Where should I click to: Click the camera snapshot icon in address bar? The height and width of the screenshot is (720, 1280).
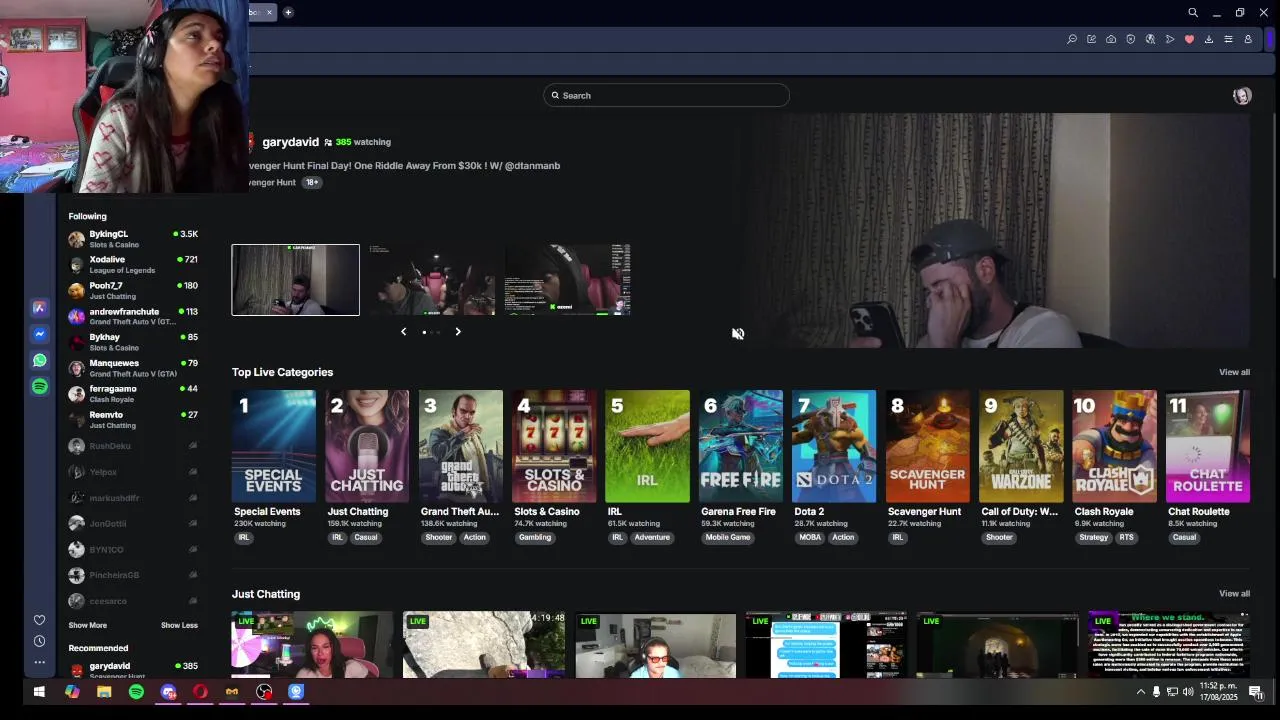(1111, 39)
